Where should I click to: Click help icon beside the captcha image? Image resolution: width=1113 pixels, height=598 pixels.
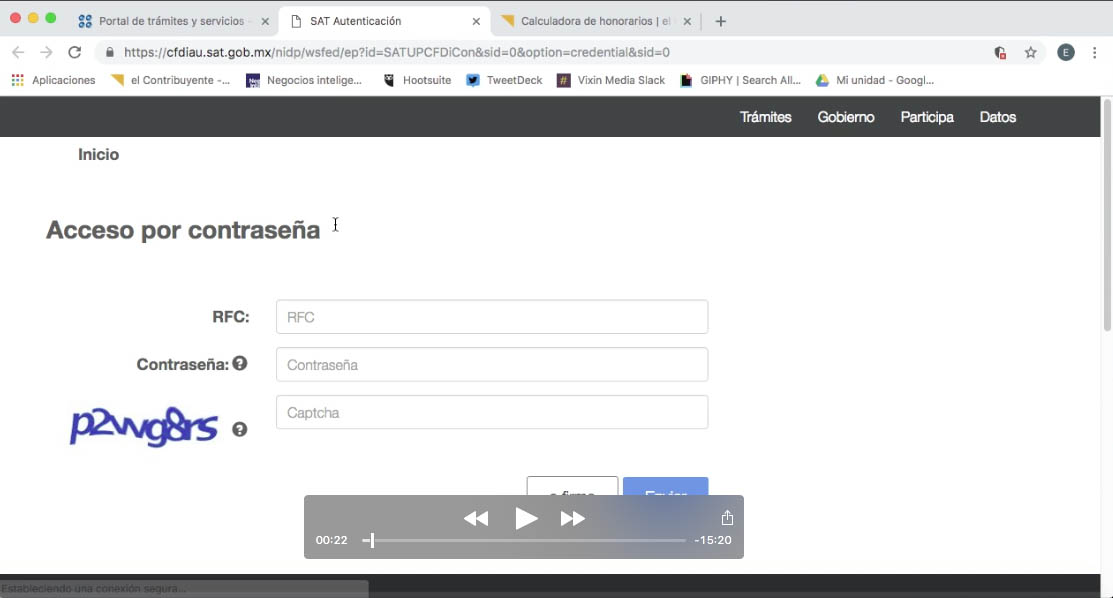(x=240, y=429)
